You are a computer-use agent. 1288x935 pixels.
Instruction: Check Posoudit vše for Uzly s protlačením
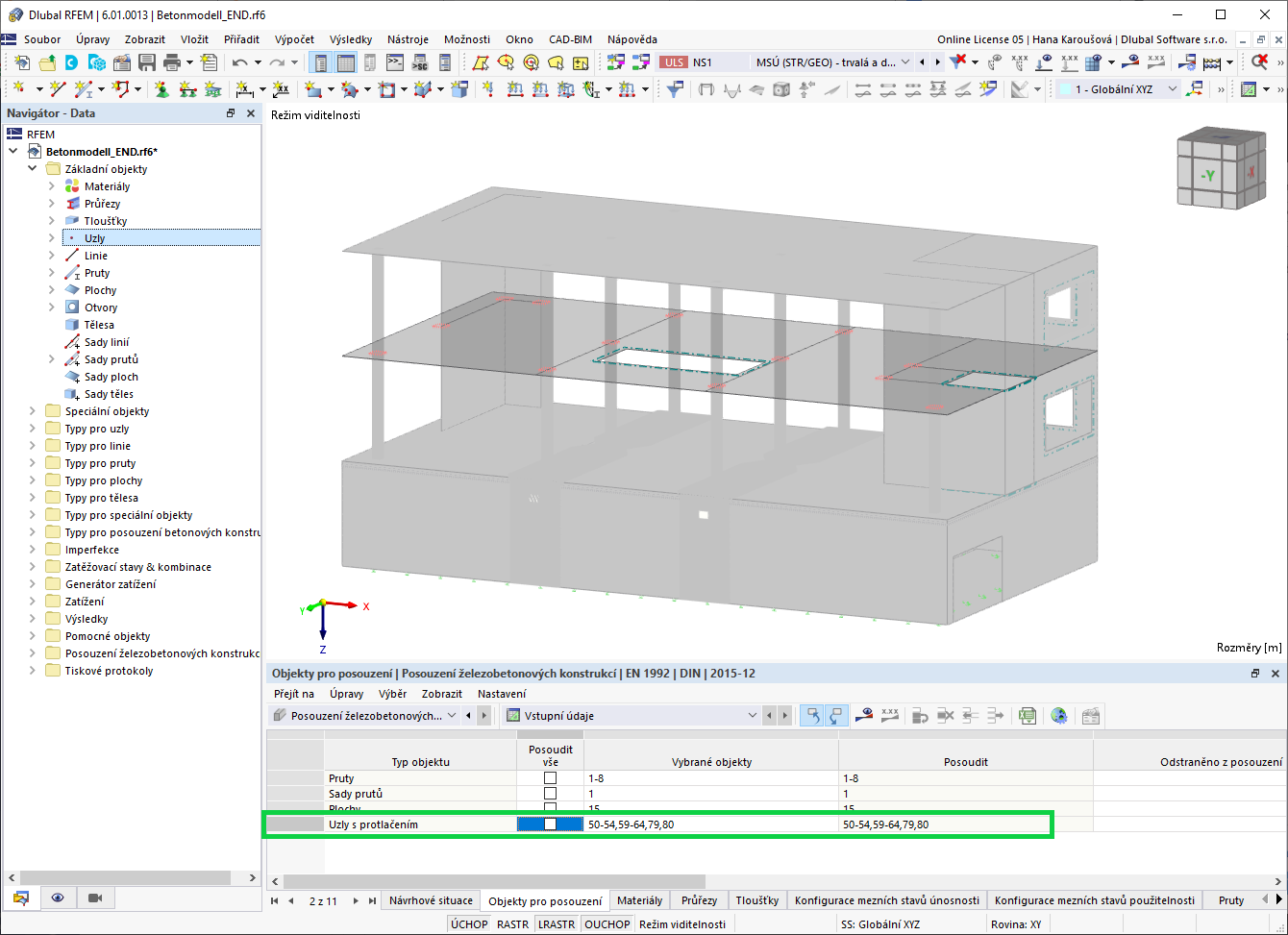coord(550,824)
